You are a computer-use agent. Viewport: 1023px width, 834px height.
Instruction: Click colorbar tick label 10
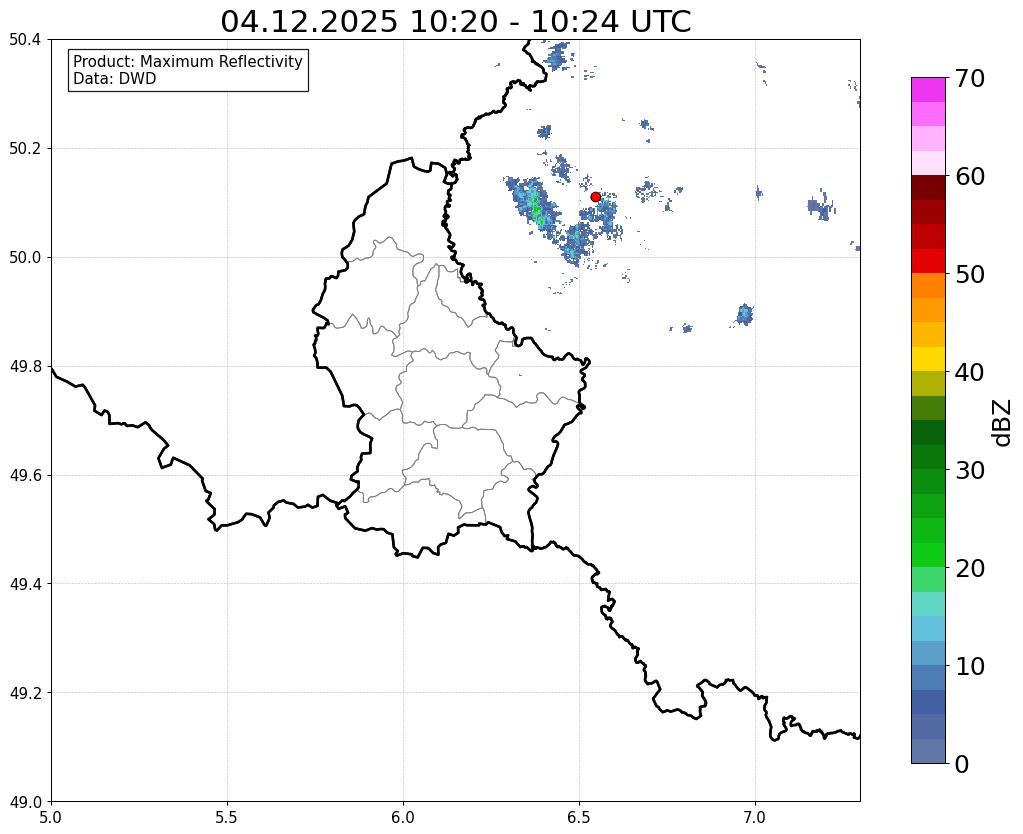coord(970,666)
